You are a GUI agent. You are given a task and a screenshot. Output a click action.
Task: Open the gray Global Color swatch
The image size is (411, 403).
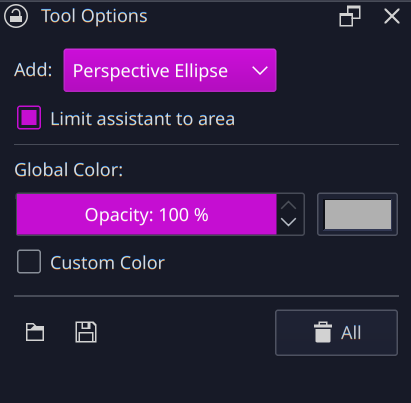[x=357, y=214]
